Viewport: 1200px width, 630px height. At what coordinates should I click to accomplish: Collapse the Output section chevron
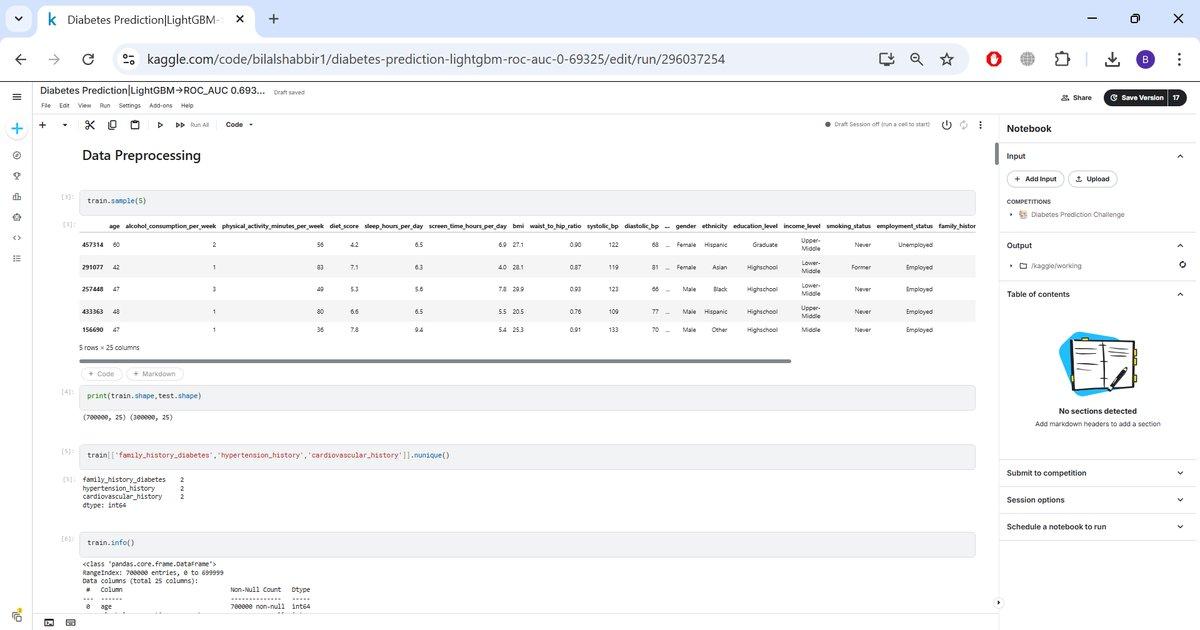[1180, 245]
